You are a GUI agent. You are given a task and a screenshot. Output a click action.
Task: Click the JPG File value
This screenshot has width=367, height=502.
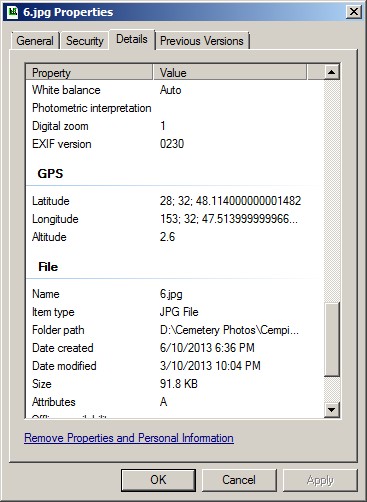[179, 312]
